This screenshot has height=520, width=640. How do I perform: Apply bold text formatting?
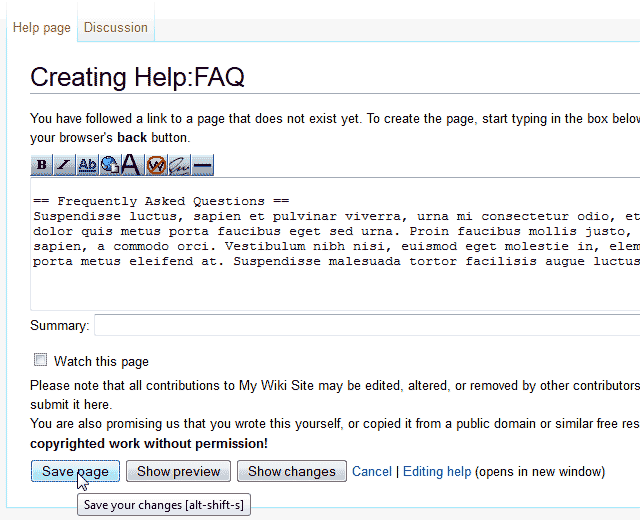point(42,165)
